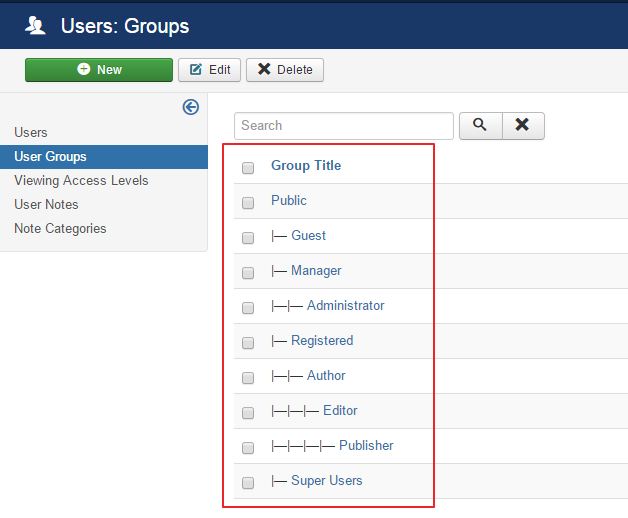Check the Super Users row checkbox

[x=248, y=483]
